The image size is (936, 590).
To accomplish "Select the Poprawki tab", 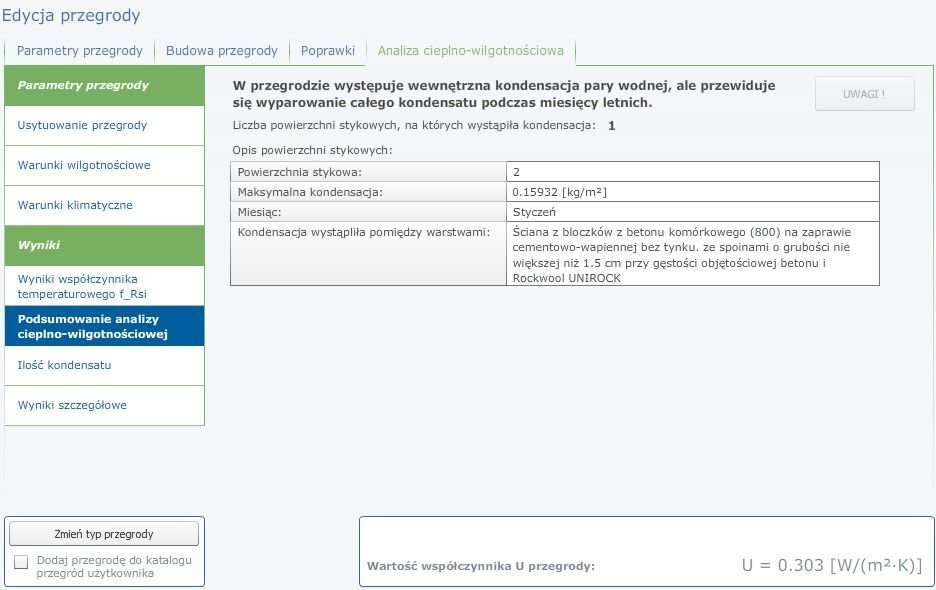I will point(328,51).
